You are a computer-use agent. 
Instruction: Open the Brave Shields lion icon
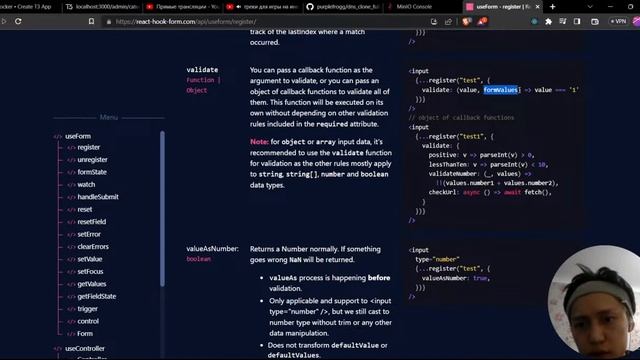467,22
